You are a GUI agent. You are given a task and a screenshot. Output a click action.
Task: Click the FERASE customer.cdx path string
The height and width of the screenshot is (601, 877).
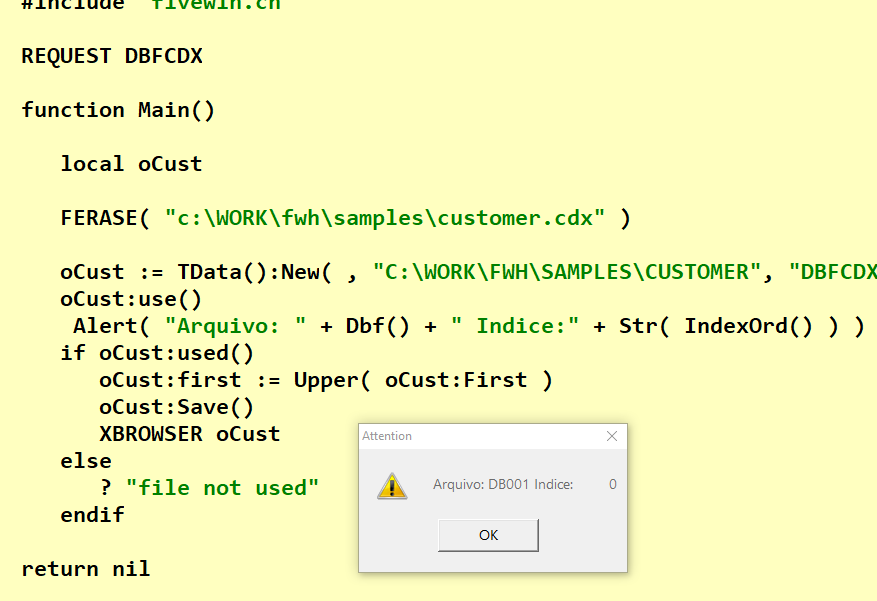click(385, 218)
